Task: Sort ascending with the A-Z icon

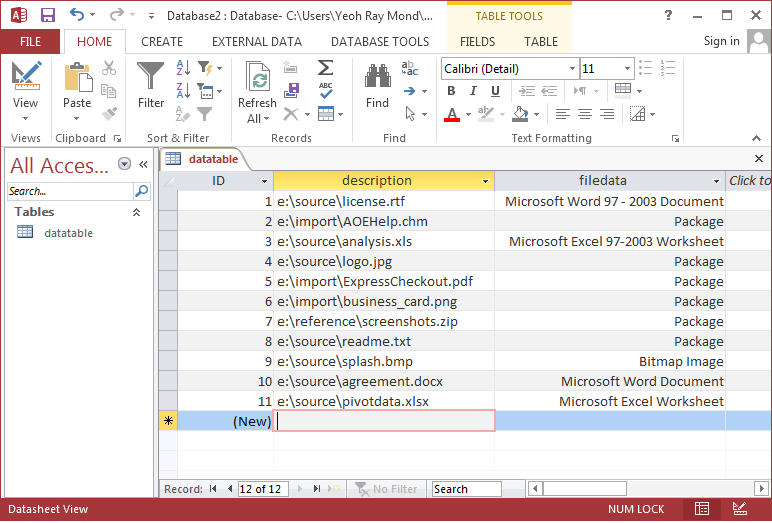Action: point(183,68)
